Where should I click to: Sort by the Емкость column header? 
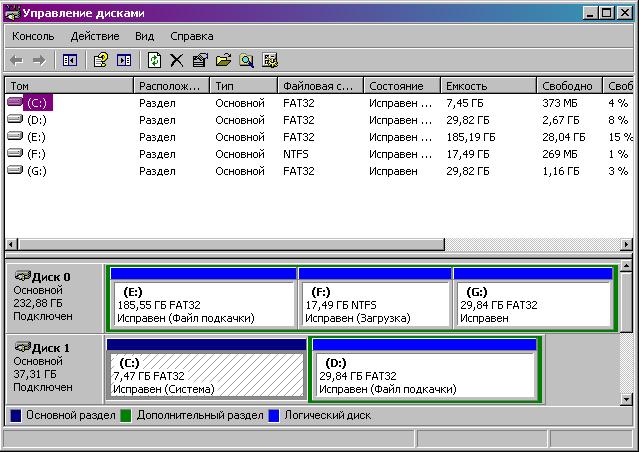coord(489,86)
